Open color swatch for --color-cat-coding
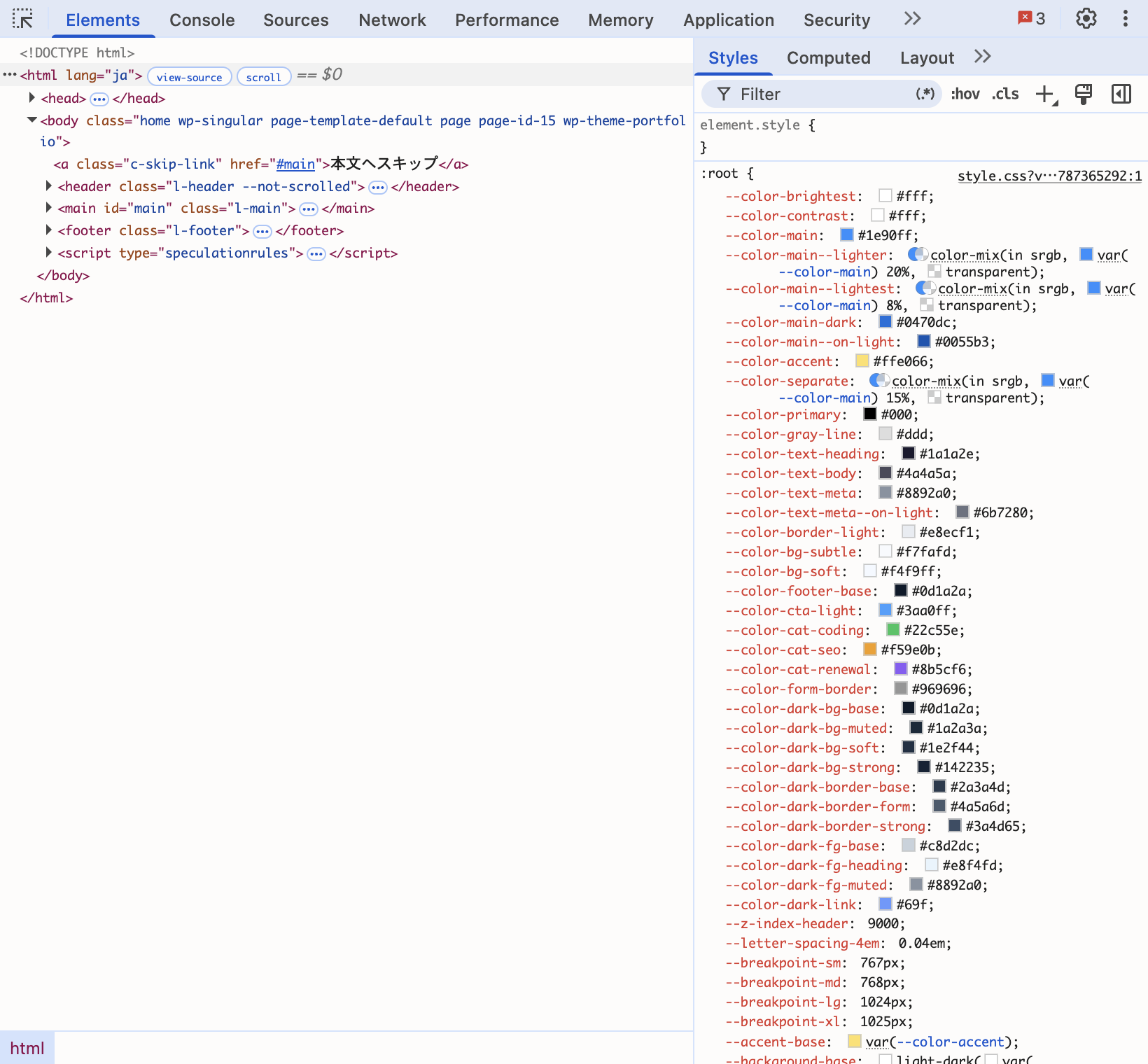Screen dimensions: 1148x1064 point(892,629)
